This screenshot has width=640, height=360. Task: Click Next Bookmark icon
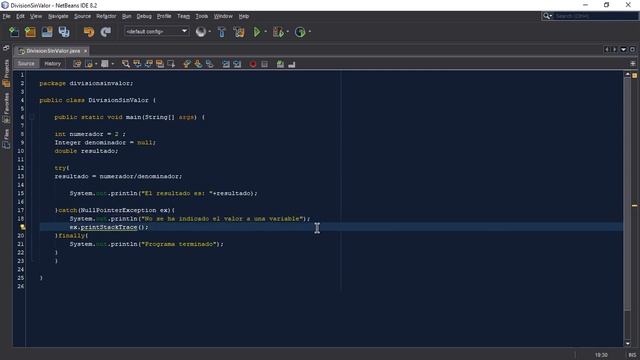(x=198, y=64)
